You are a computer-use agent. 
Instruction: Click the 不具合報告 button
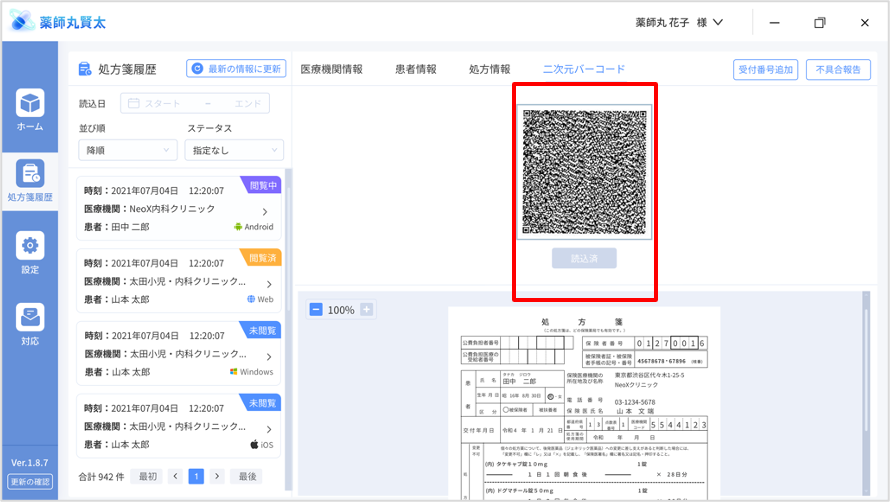point(838,69)
